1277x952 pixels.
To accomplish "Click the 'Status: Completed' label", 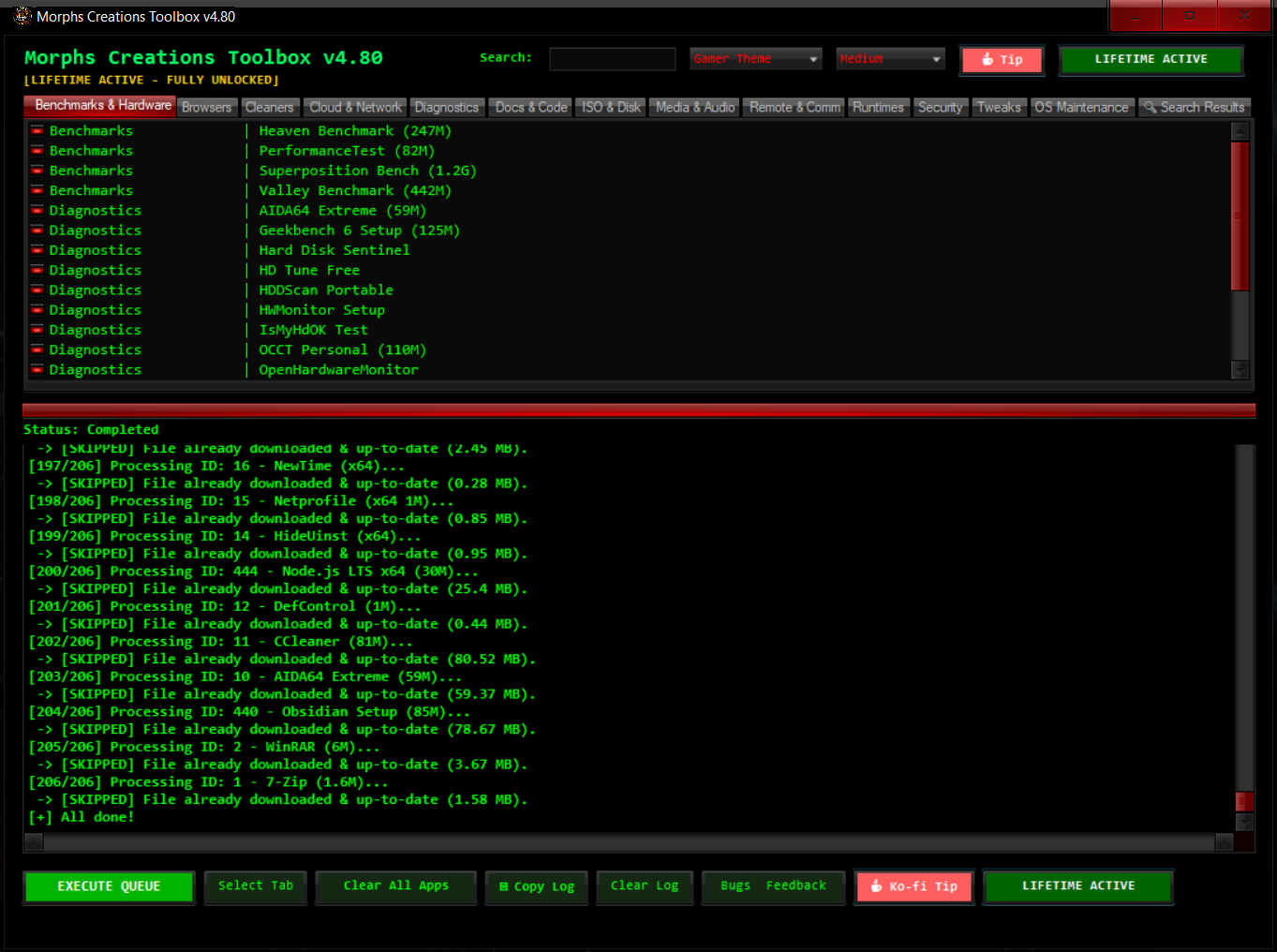I will pos(91,430).
